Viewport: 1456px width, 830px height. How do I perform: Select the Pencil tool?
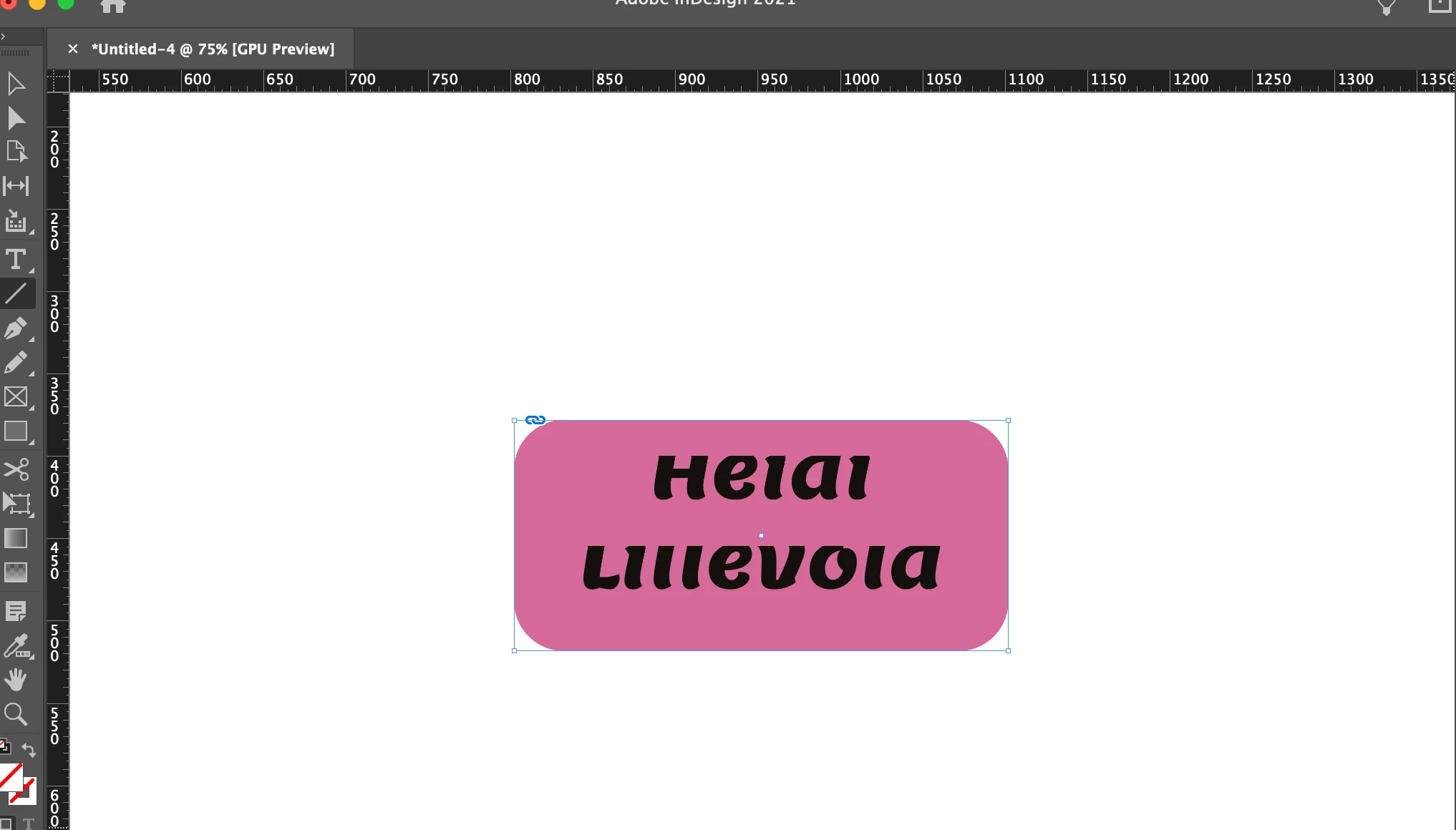pos(16,363)
